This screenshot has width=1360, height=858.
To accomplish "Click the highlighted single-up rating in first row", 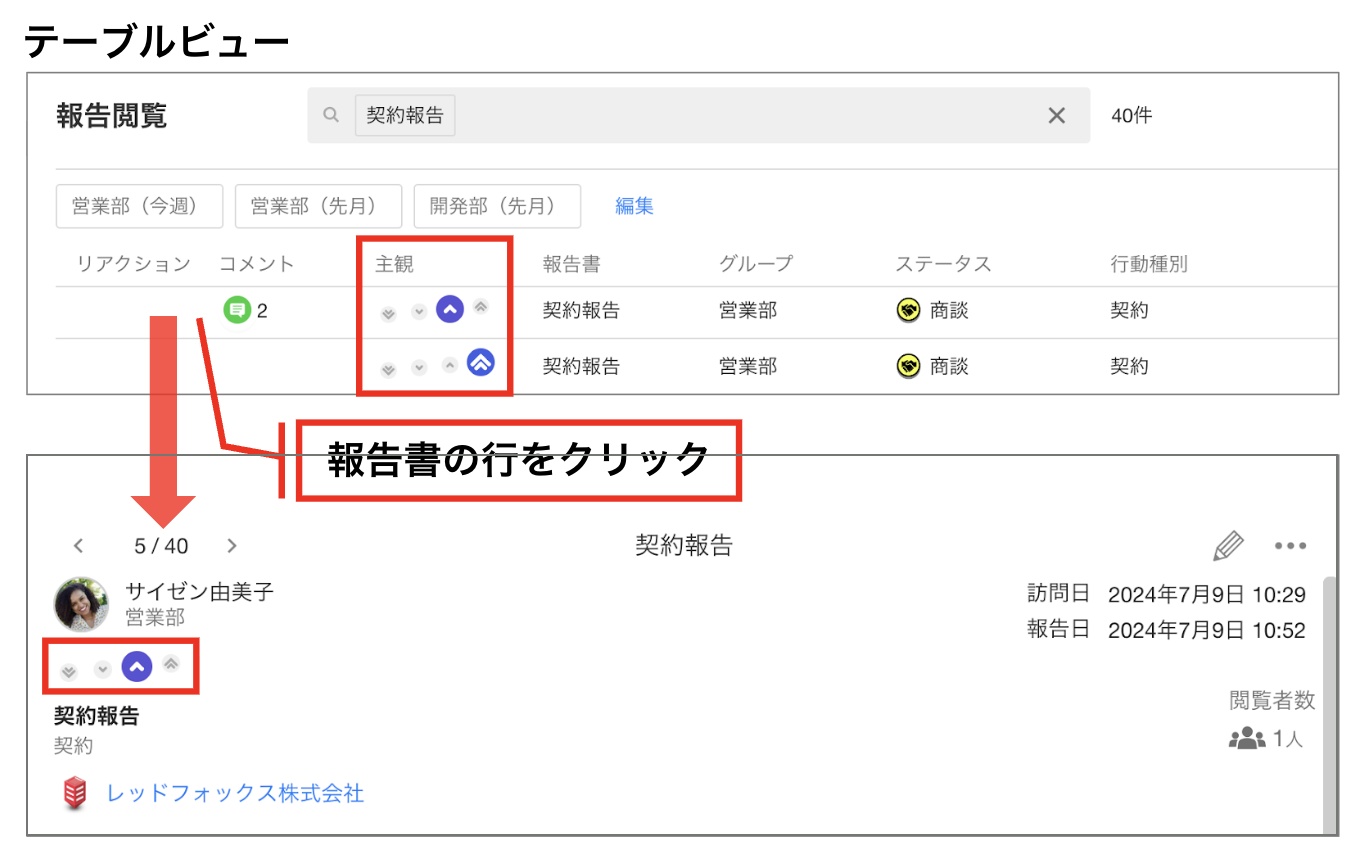I will 450,310.
